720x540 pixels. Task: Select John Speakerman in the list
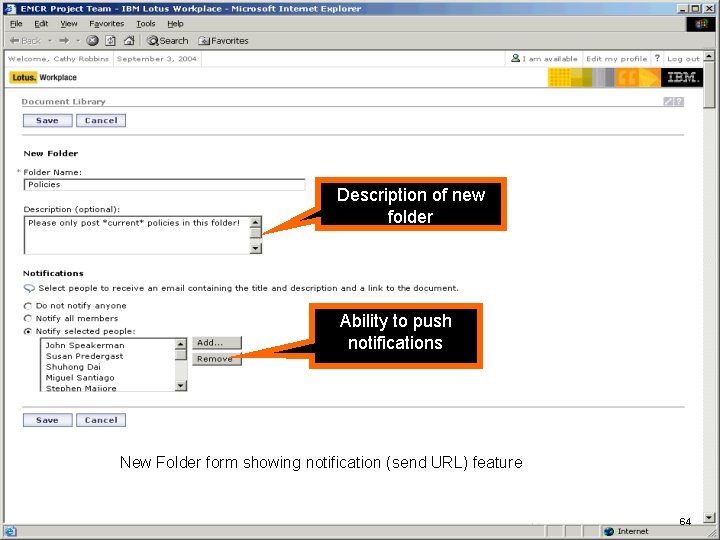[85, 345]
